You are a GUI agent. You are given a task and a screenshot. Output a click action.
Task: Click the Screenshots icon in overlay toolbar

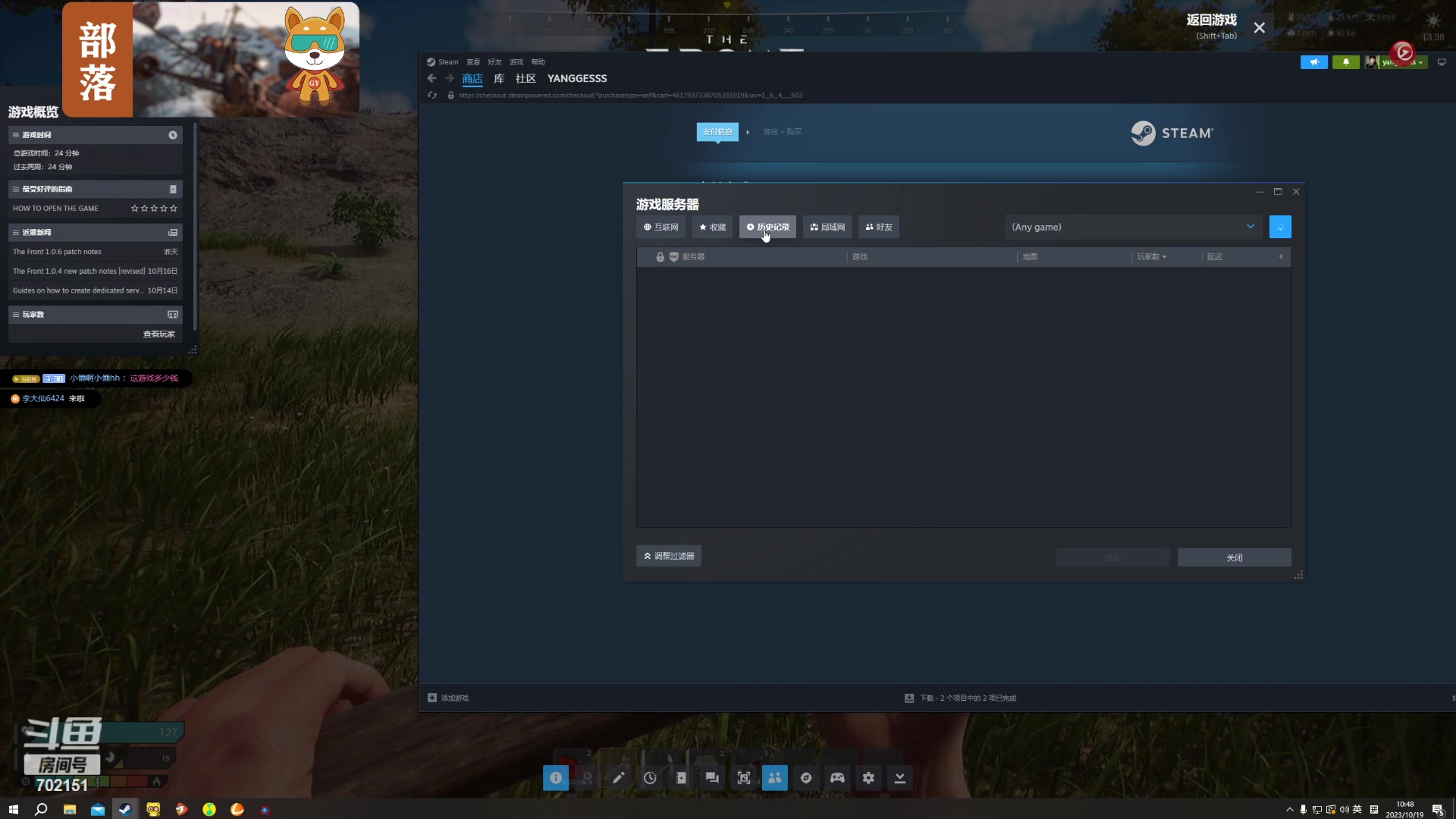[743, 778]
